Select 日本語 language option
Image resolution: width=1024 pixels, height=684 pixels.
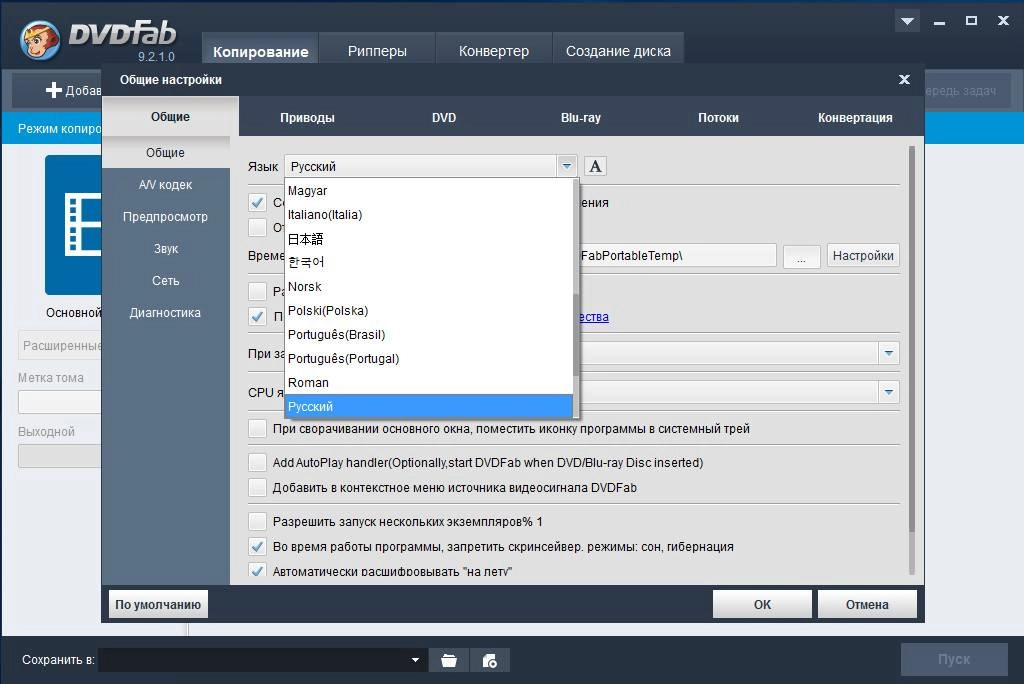click(x=428, y=238)
